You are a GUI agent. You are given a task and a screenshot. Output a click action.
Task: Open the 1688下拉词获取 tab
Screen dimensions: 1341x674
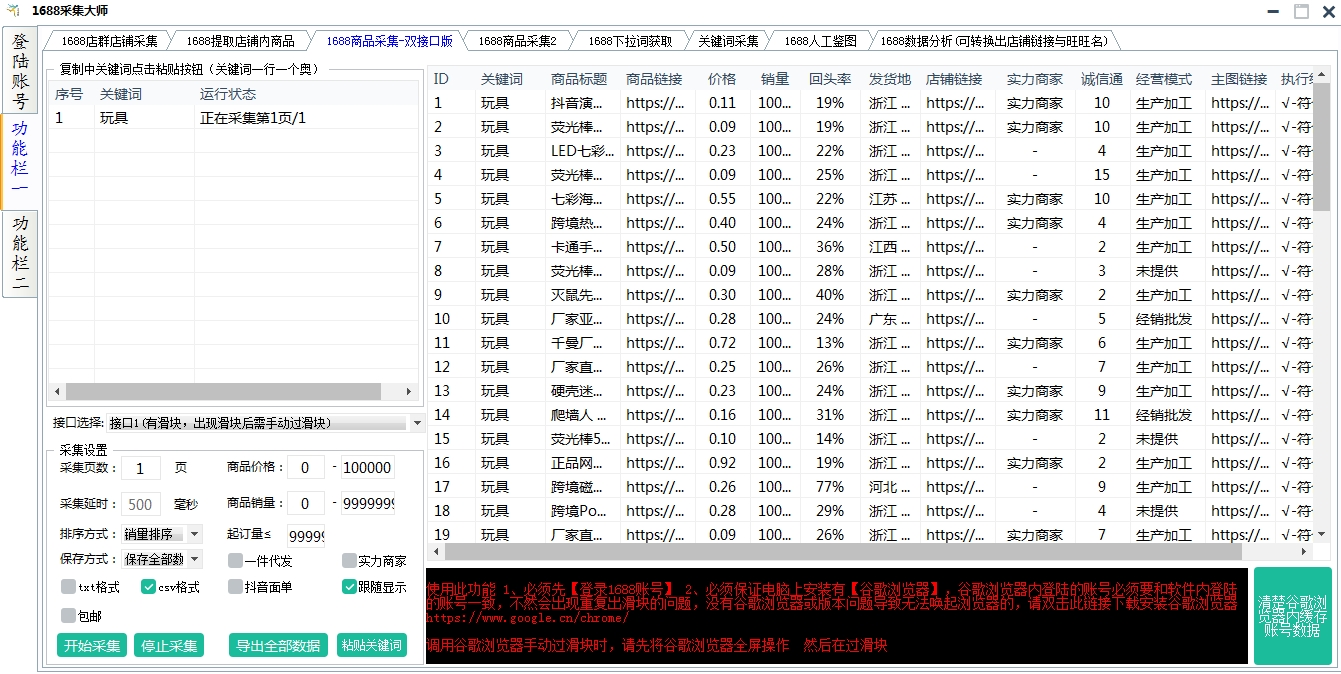tap(630, 41)
